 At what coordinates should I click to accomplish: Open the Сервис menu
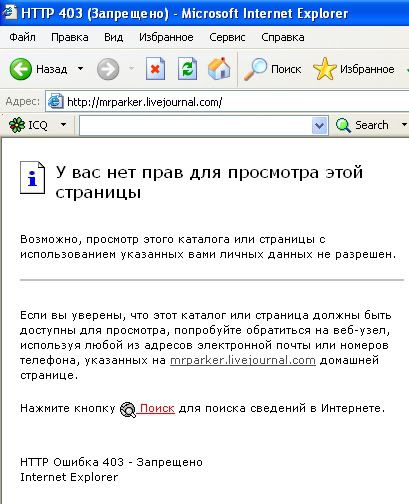point(227,37)
